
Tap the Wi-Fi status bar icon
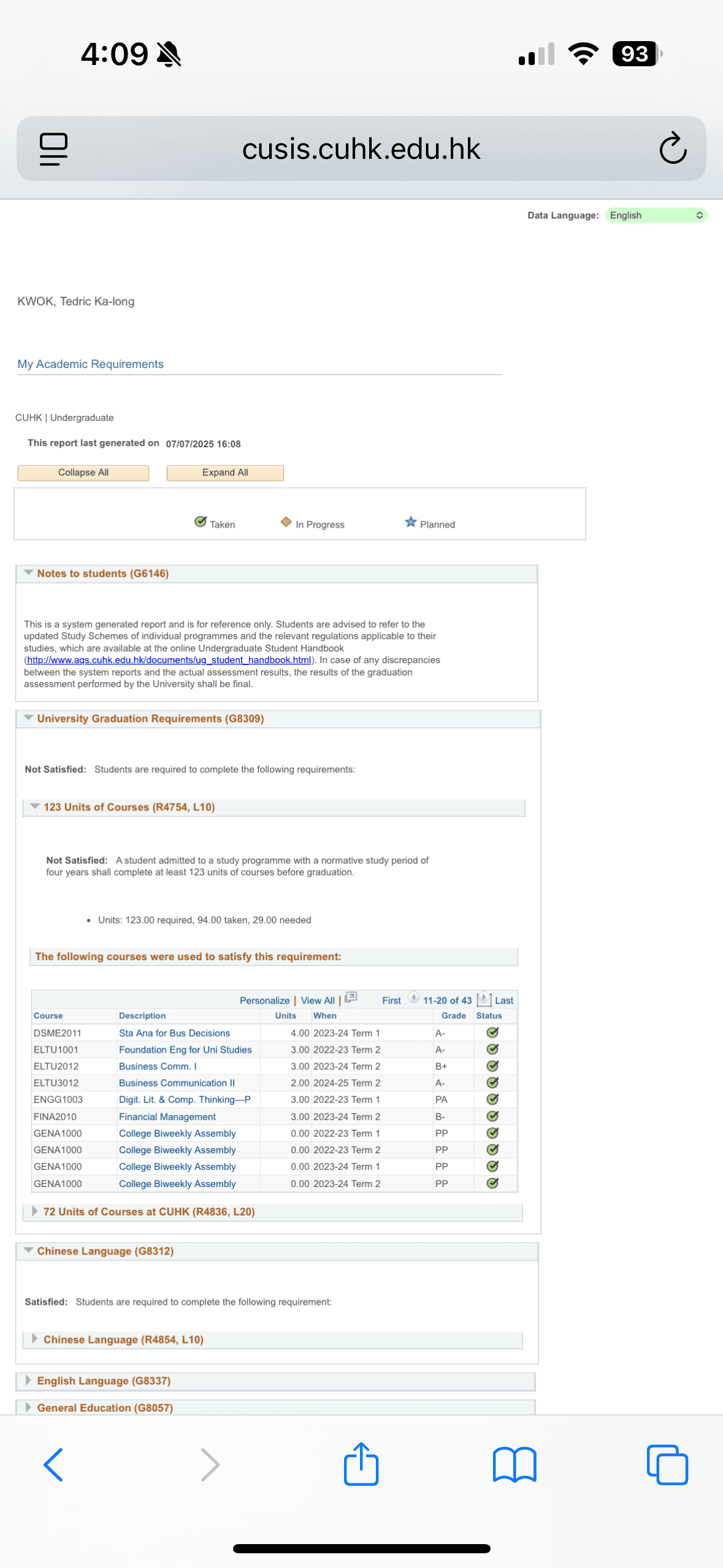[x=583, y=54]
